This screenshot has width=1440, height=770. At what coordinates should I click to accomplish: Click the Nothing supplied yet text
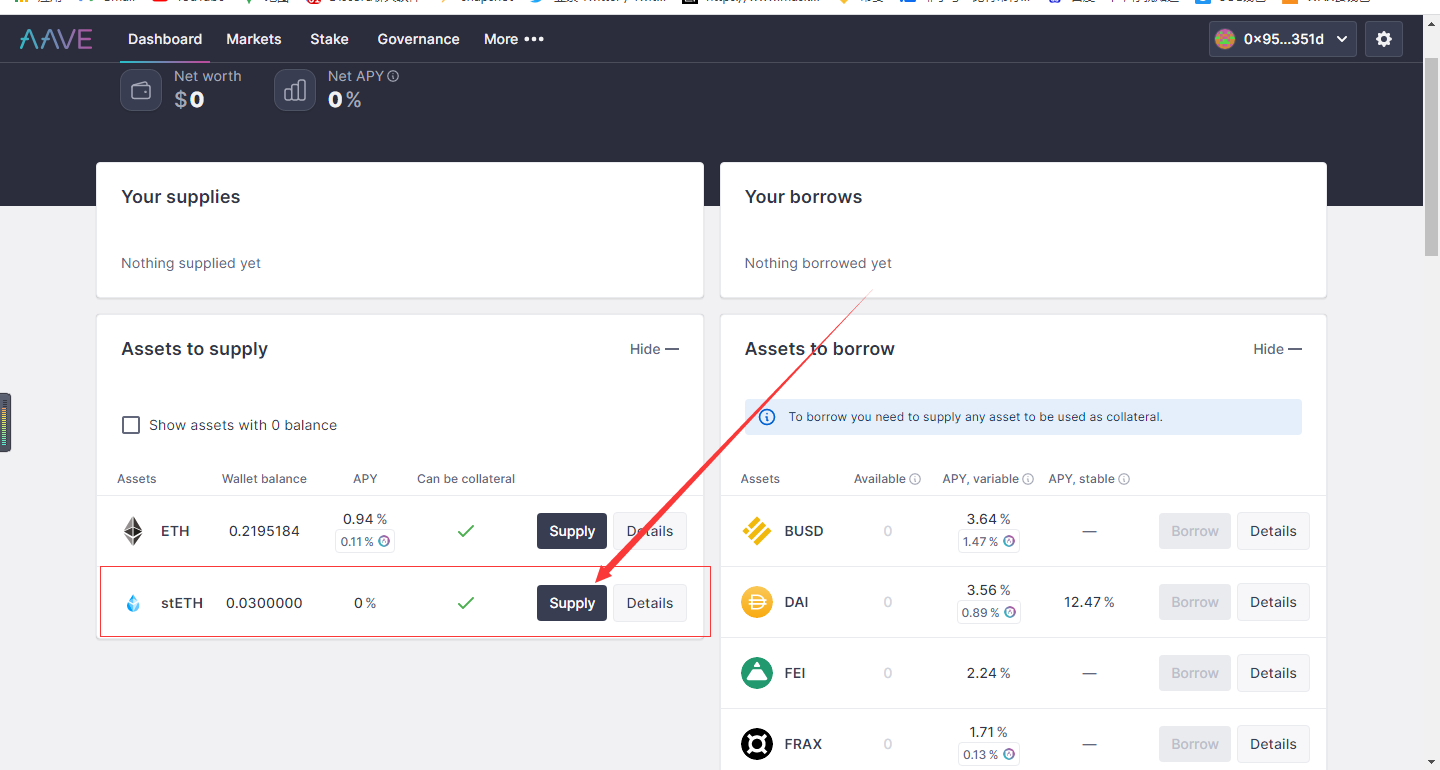pyautogui.click(x=191, y=263)
